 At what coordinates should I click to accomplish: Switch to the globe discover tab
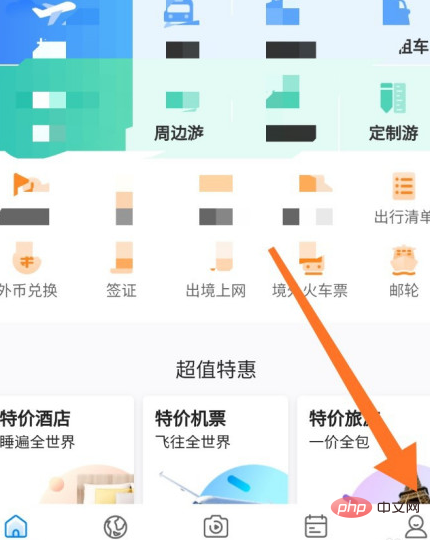pyautogui.click(x=115, y=526)
